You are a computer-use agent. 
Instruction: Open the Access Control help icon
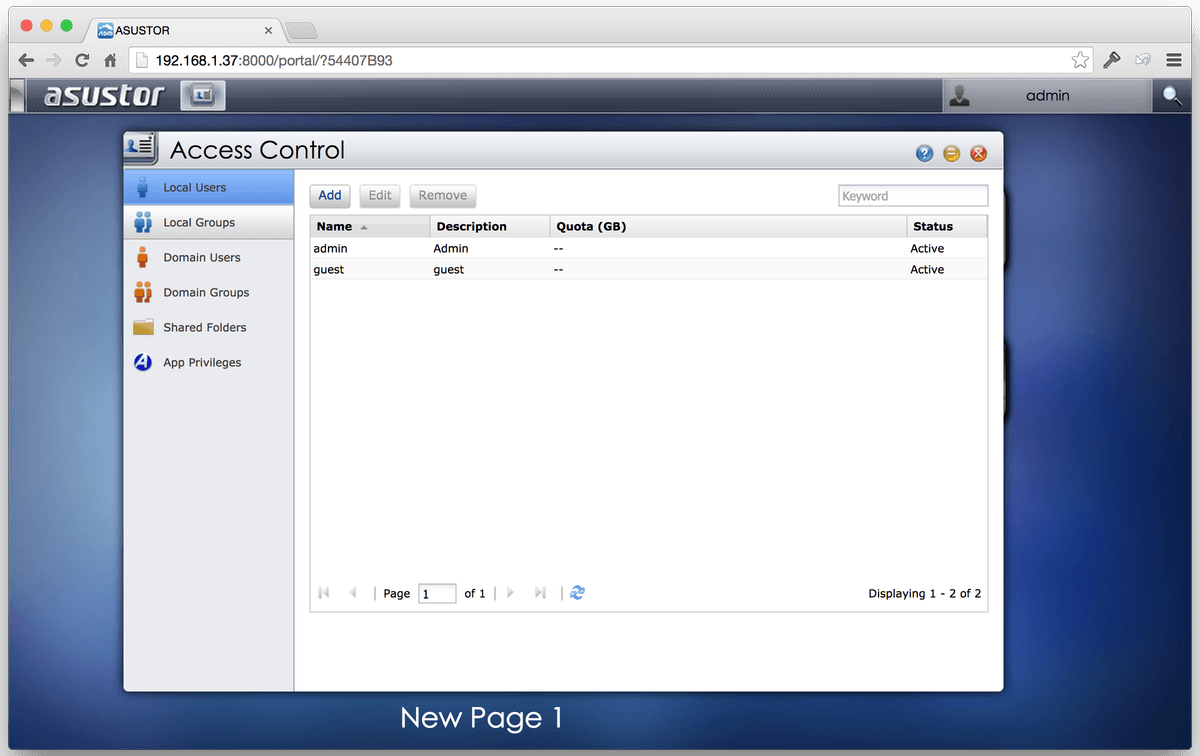[x=924, y=153]
